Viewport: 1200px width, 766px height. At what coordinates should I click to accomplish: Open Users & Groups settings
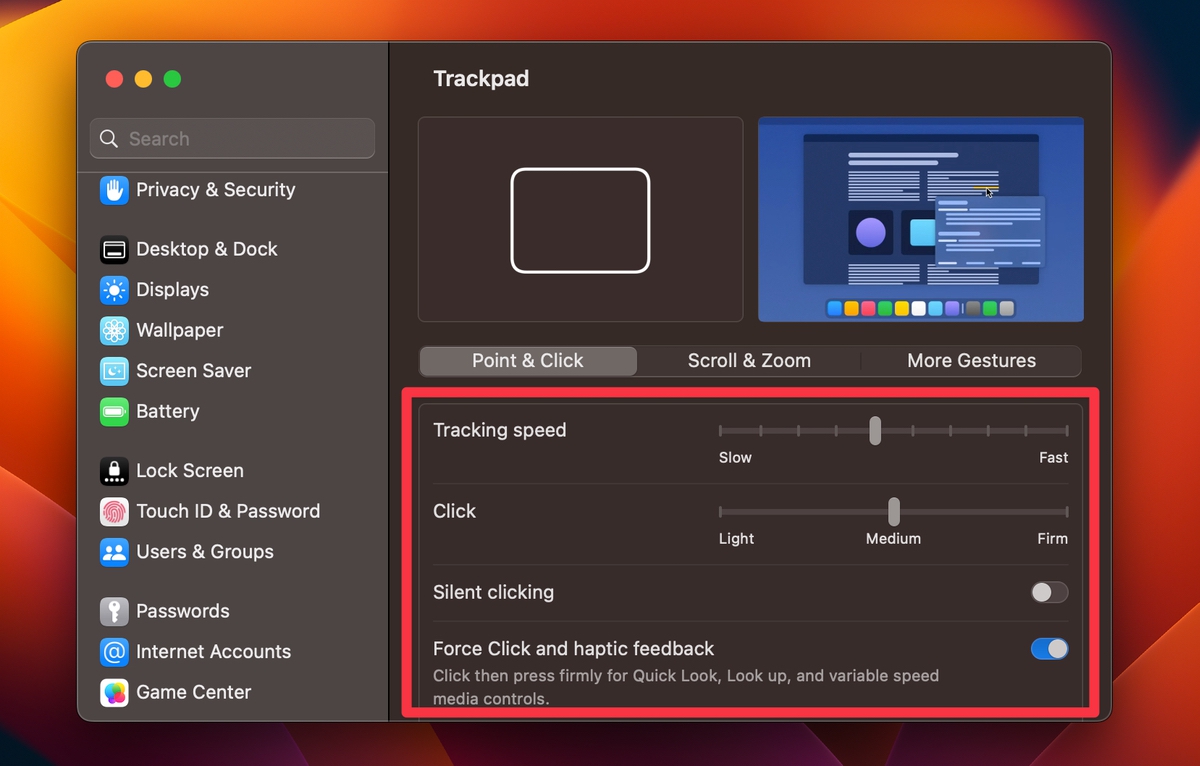tap(113, 551)
